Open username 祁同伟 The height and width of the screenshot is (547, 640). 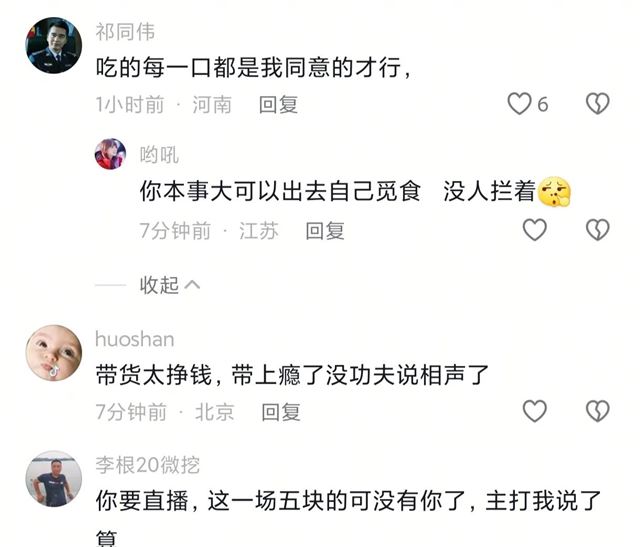coord(125,32)
